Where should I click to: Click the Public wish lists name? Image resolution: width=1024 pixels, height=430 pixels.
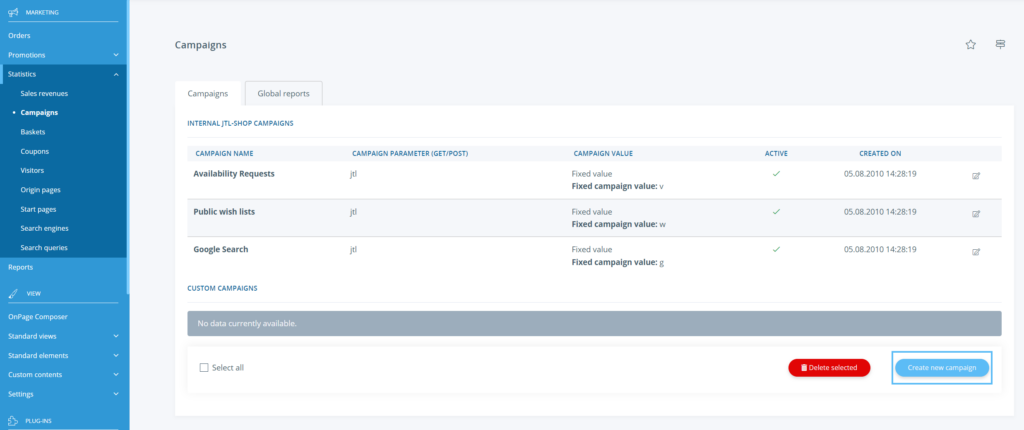223,212
